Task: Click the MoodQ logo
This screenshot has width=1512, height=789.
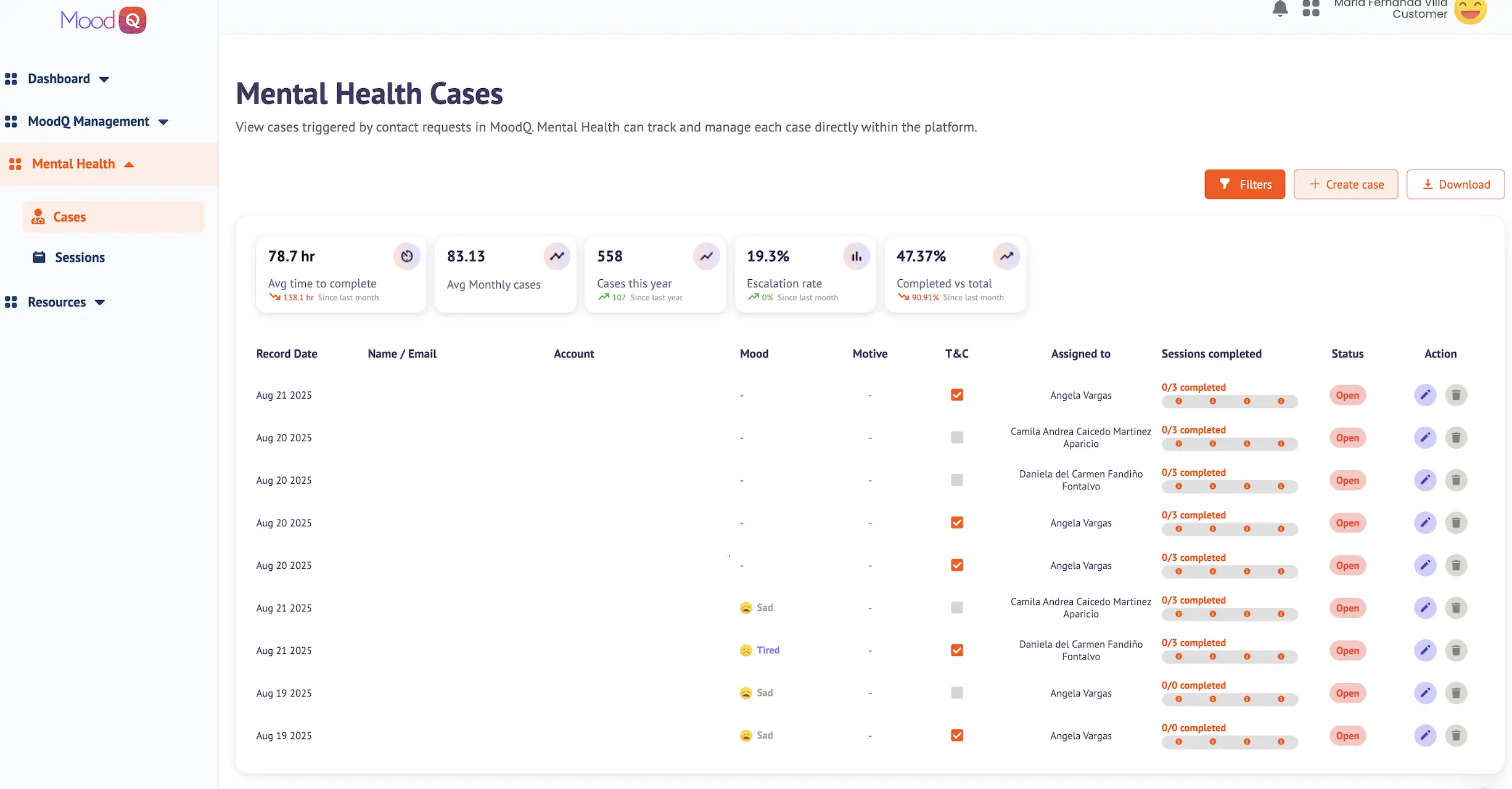Action: pyautogui.click(x=103, y=20)
